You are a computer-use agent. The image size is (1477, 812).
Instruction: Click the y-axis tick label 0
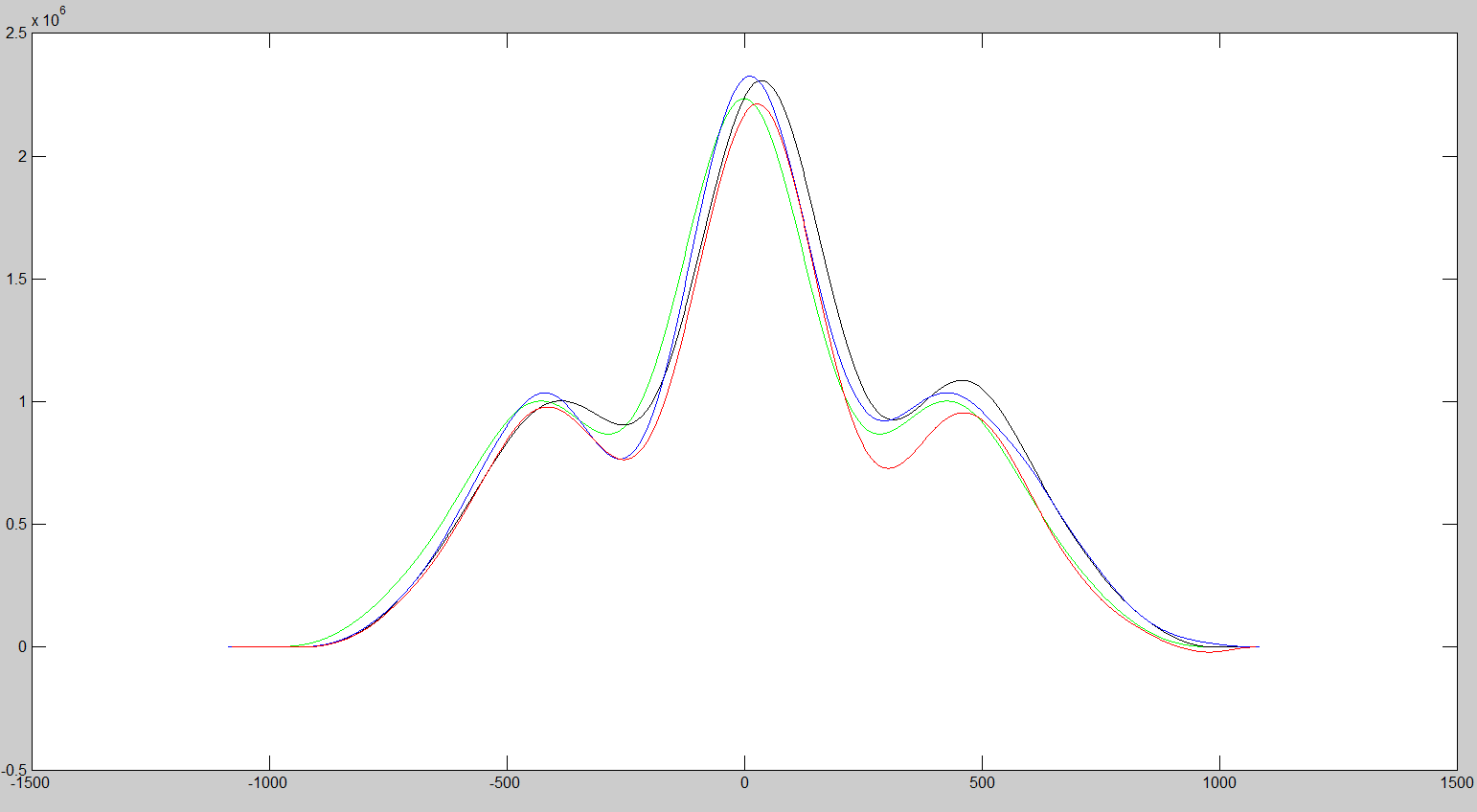22,646
